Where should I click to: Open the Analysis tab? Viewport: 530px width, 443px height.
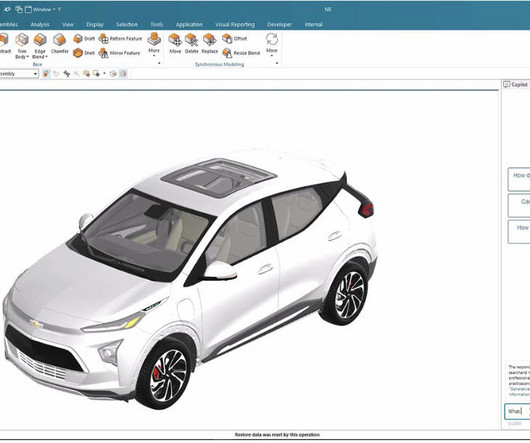tap(40, 24)
